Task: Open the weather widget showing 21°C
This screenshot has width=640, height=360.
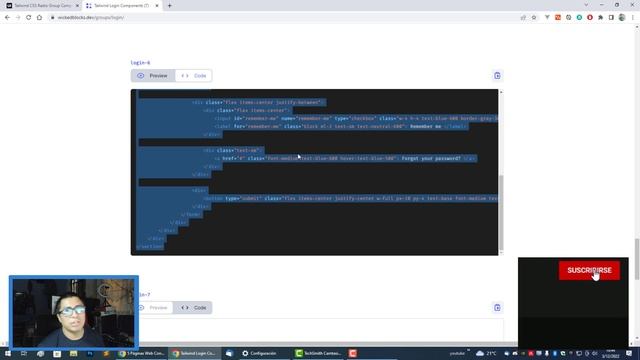Action: point(486,353)
